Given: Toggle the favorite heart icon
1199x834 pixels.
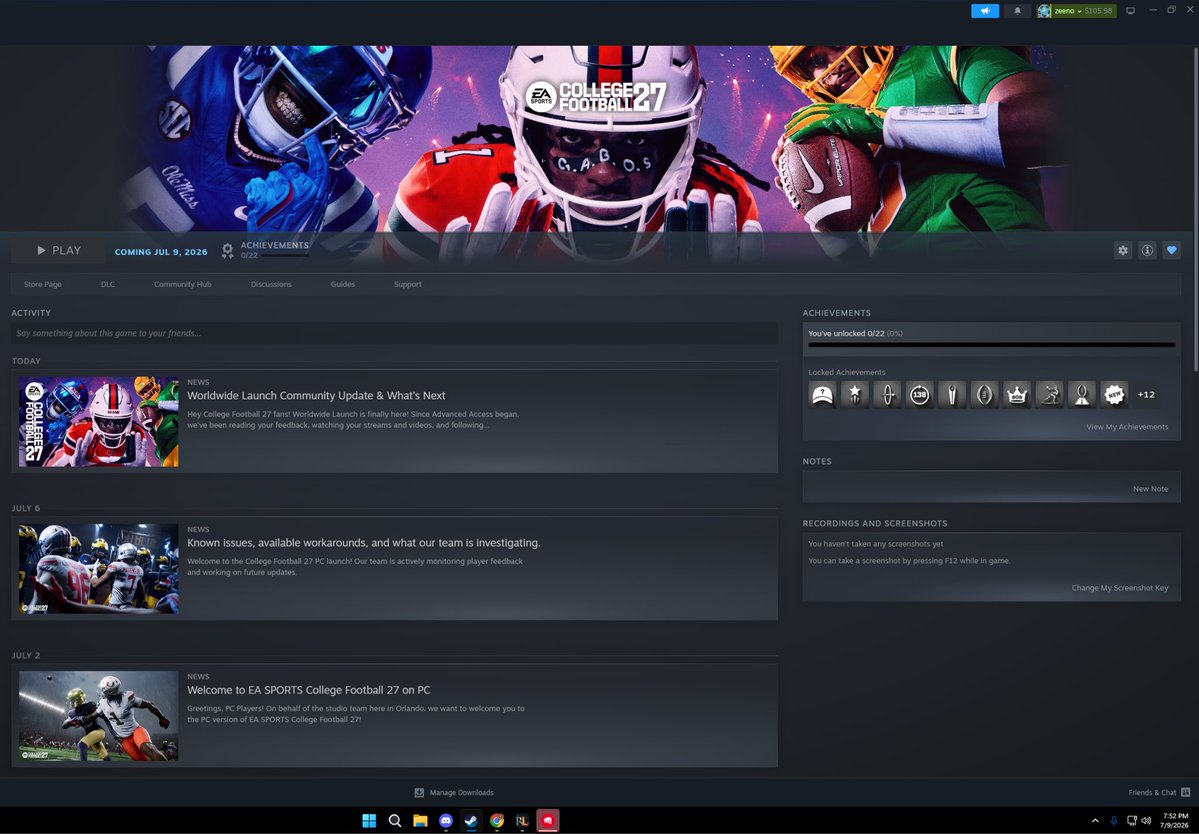Looking at the screenshot, I should coord(1171,250).
